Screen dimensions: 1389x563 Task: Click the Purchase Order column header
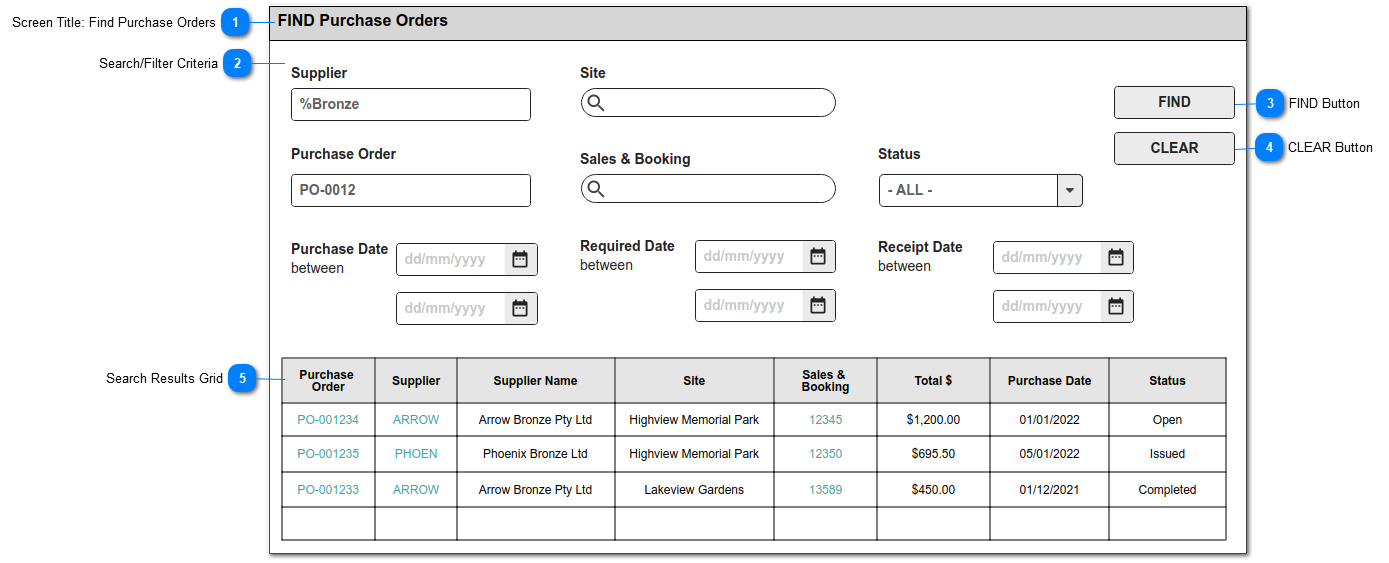pyautogui.click(x=328, y=381)
